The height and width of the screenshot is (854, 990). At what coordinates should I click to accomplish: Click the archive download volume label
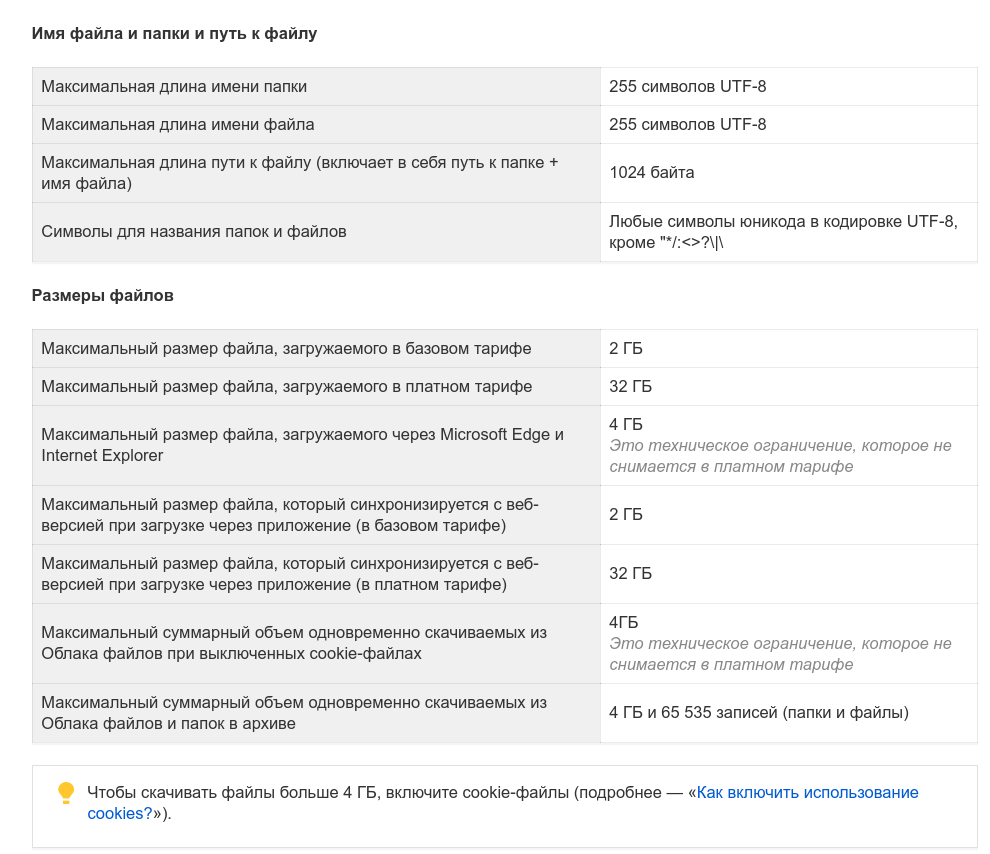tap(294, 713)
